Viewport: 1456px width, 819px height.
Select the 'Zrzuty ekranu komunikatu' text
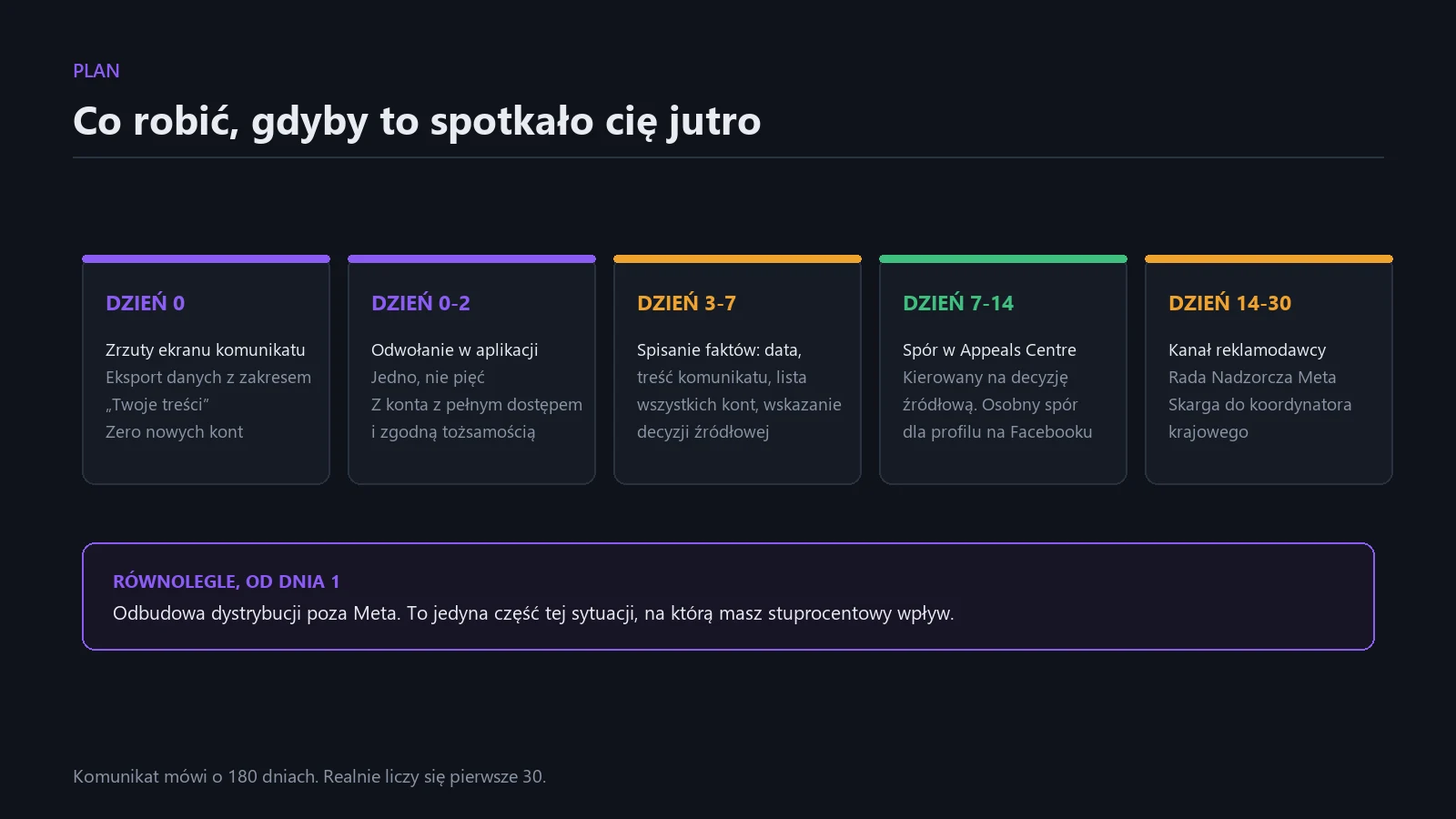point(206,350)
